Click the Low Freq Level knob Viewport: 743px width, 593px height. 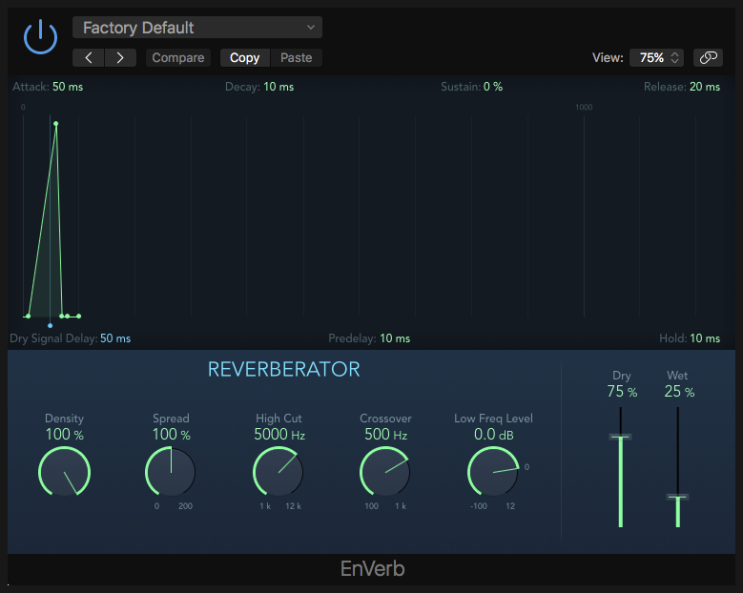coord(492,471)
